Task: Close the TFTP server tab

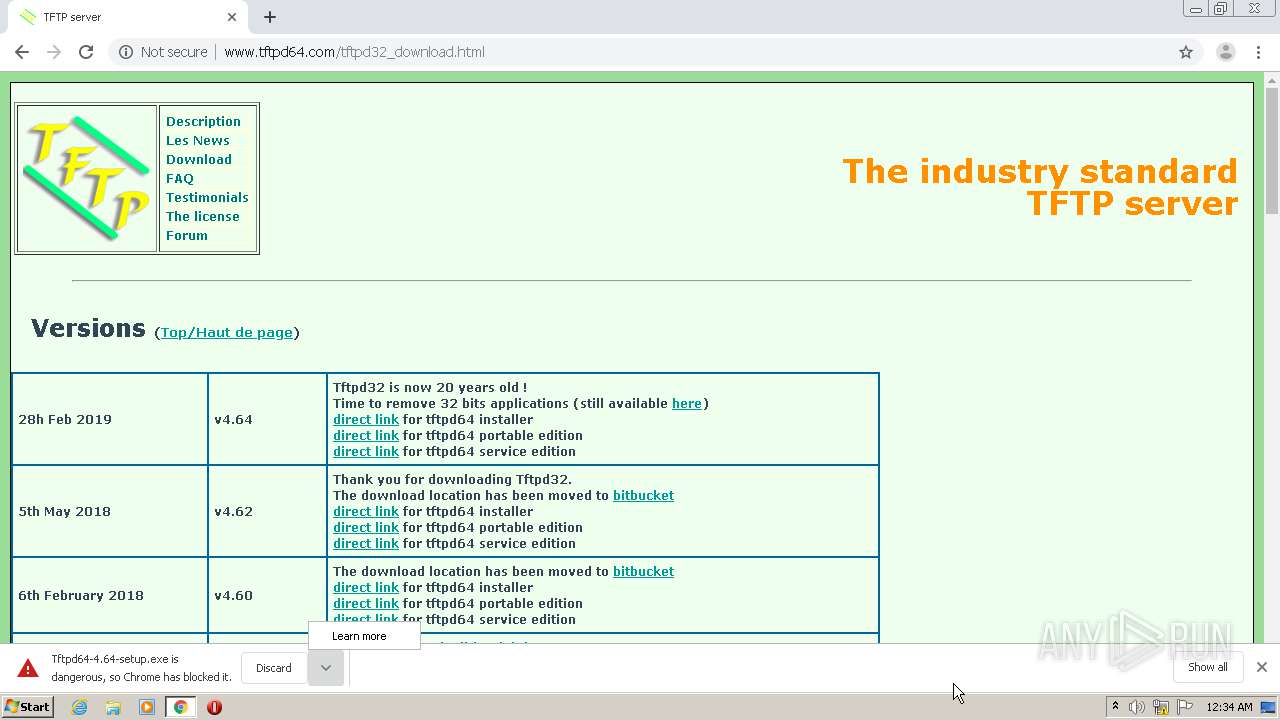Action: tap(232, 17)
